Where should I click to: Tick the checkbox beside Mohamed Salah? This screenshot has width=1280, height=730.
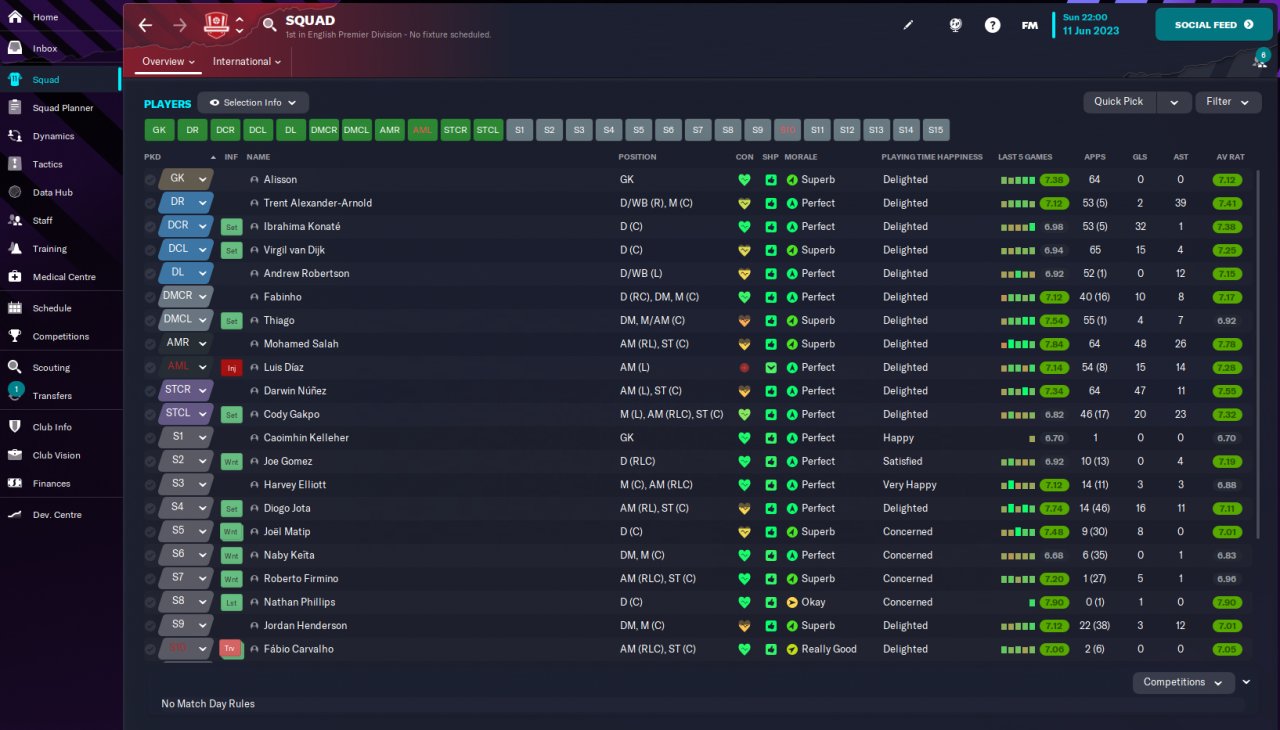(x=150, y=344)
